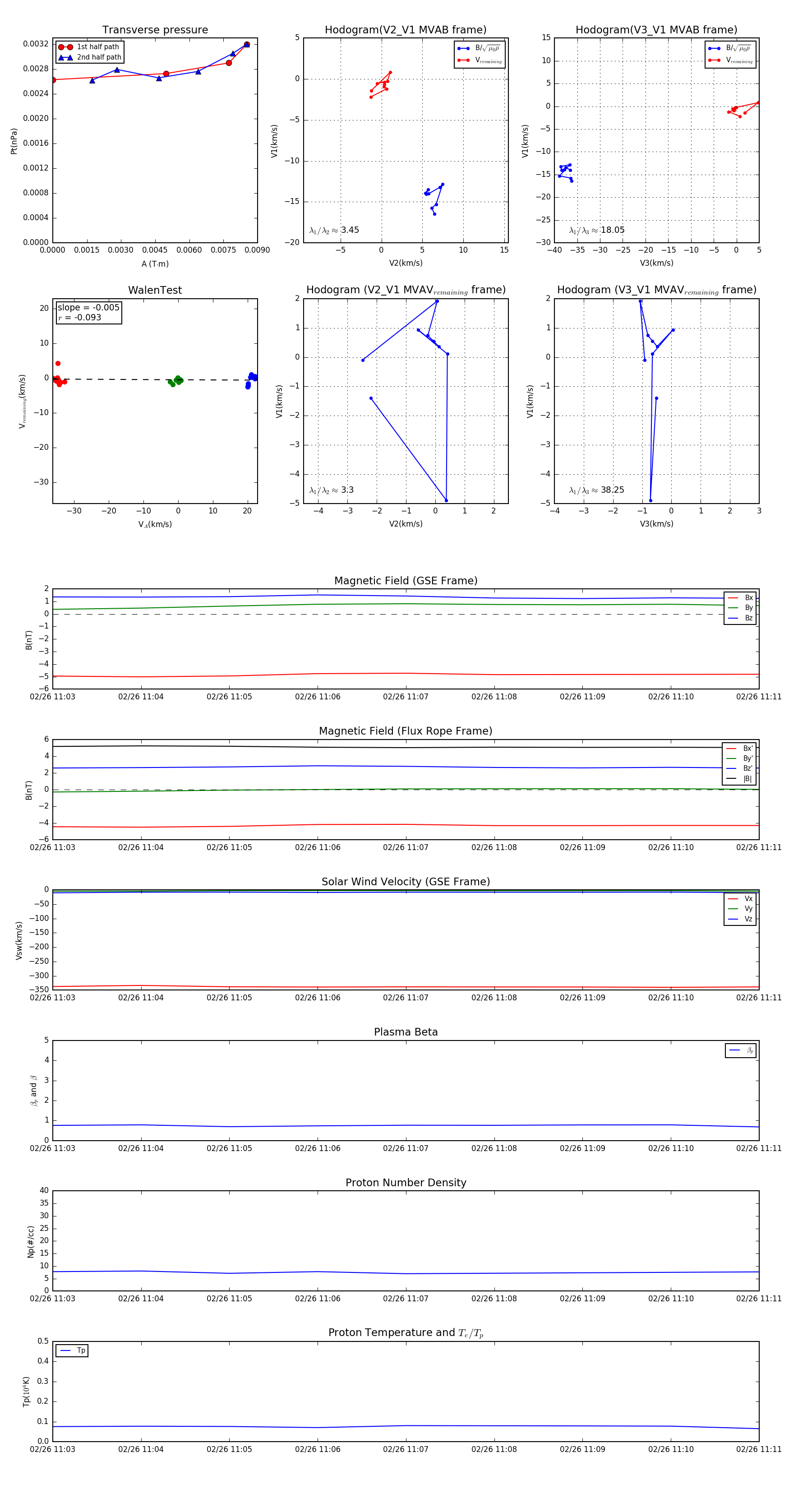Select the By' legend entry in Flux Rope panel
812x1489 pixels.
coord(739,758)
